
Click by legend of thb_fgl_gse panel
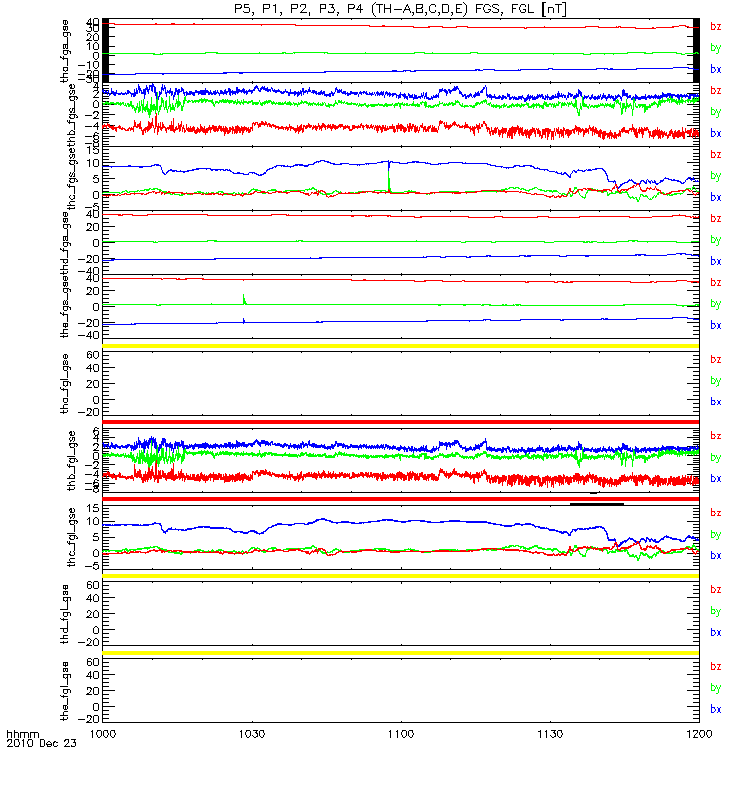click(x=716, y=458)
